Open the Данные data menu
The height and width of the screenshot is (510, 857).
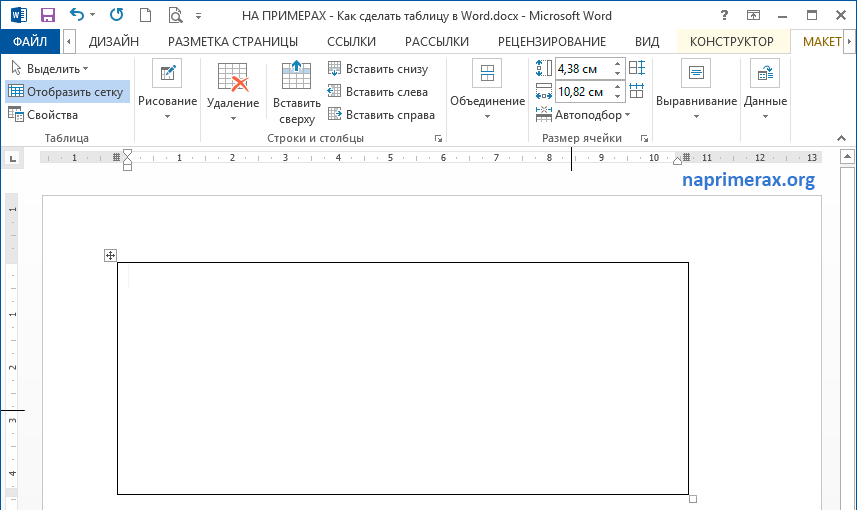pos(765,89)
